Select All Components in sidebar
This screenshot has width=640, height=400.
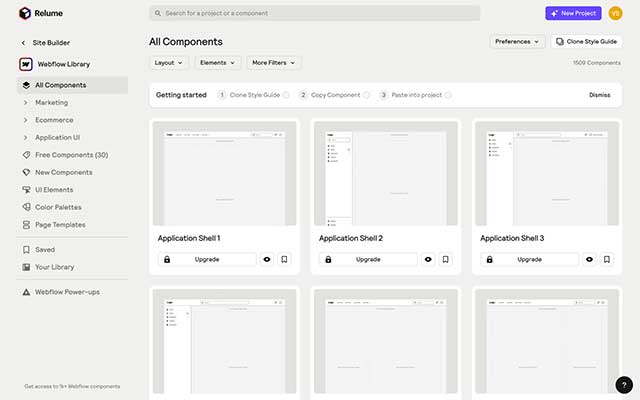73,85
